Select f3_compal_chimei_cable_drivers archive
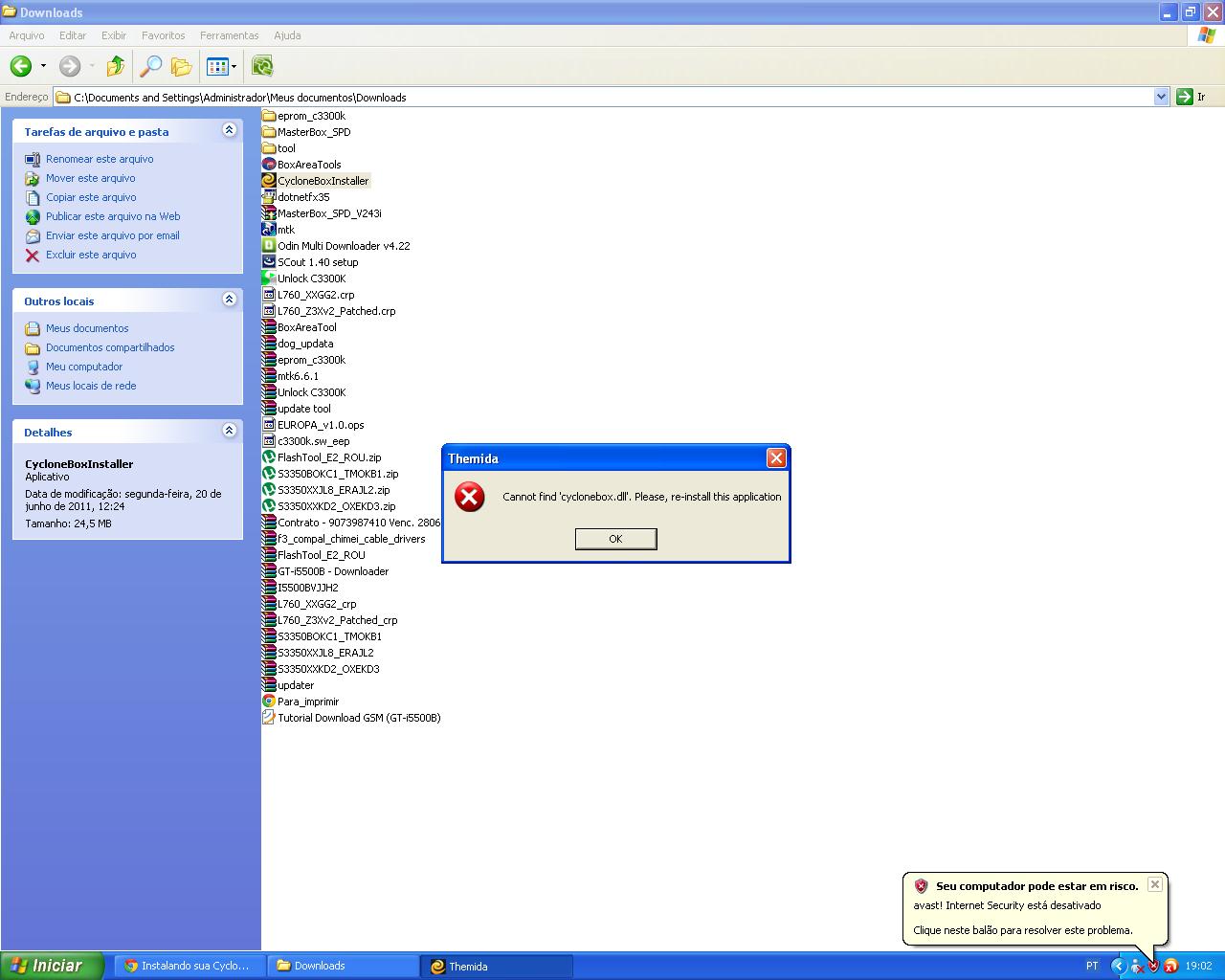Screen dimensions: 1225x980 click(344, 539)
